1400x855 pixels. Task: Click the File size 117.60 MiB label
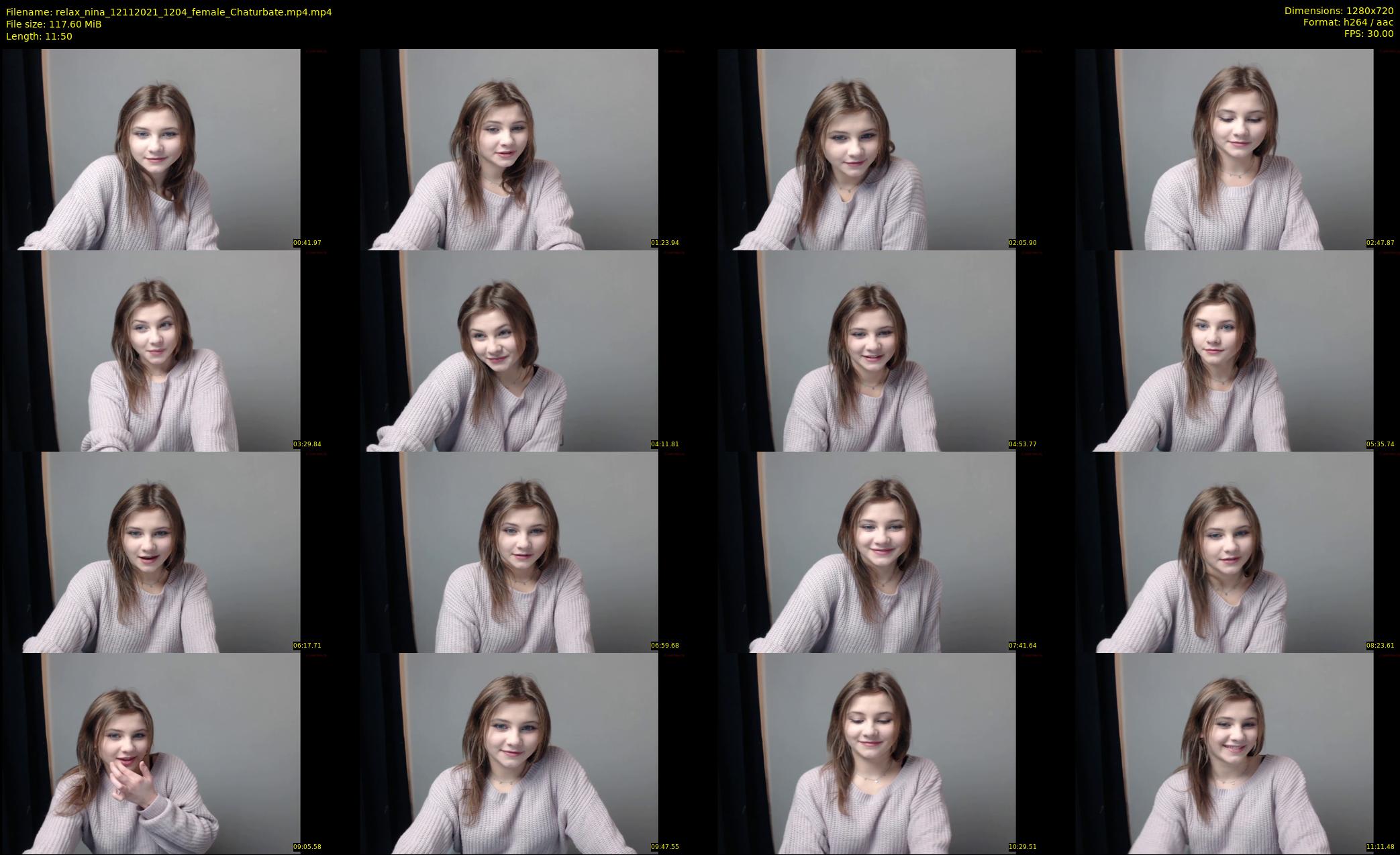(x=54, y=24)
